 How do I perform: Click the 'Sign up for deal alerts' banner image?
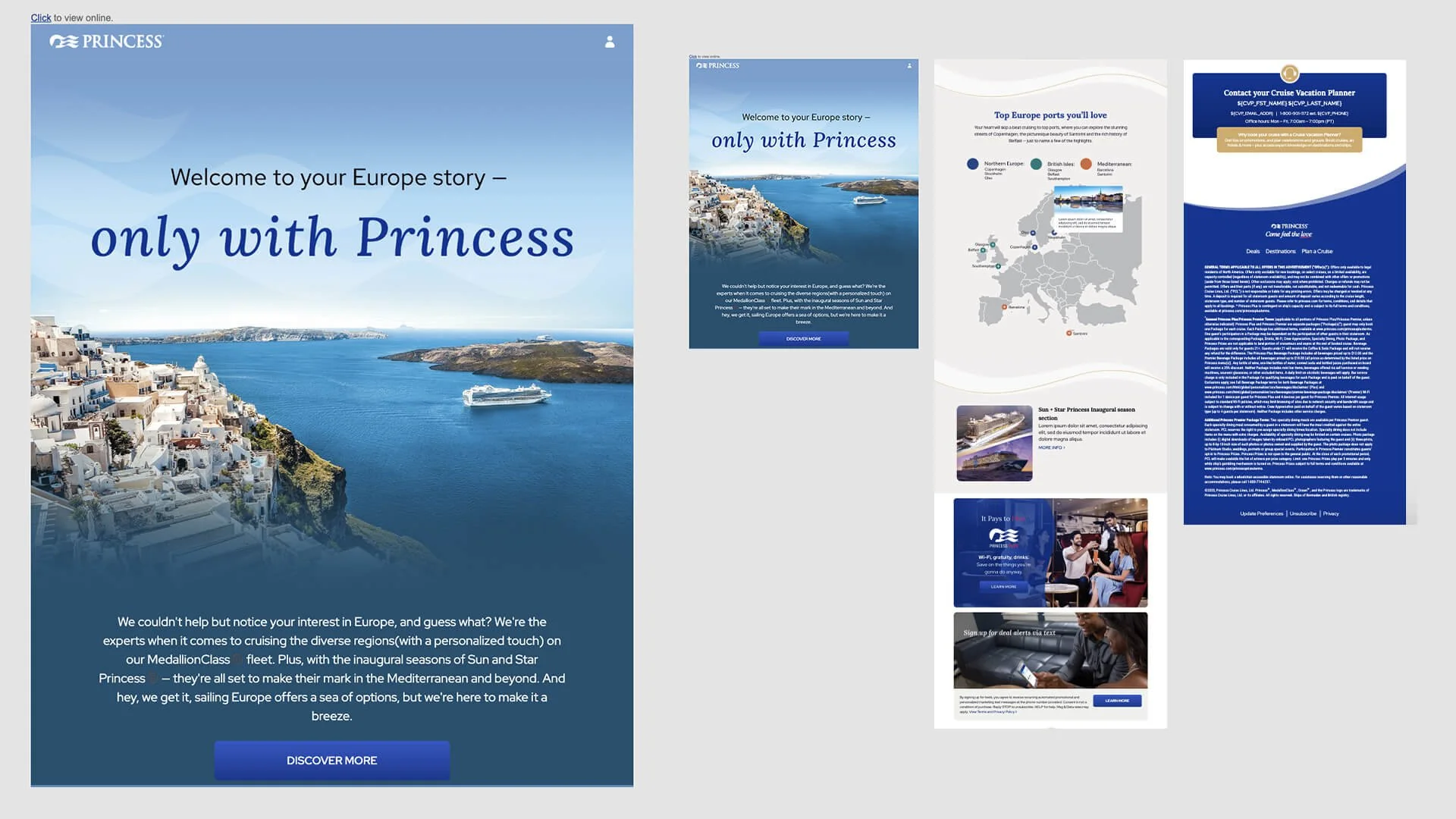coord(1050,651)
